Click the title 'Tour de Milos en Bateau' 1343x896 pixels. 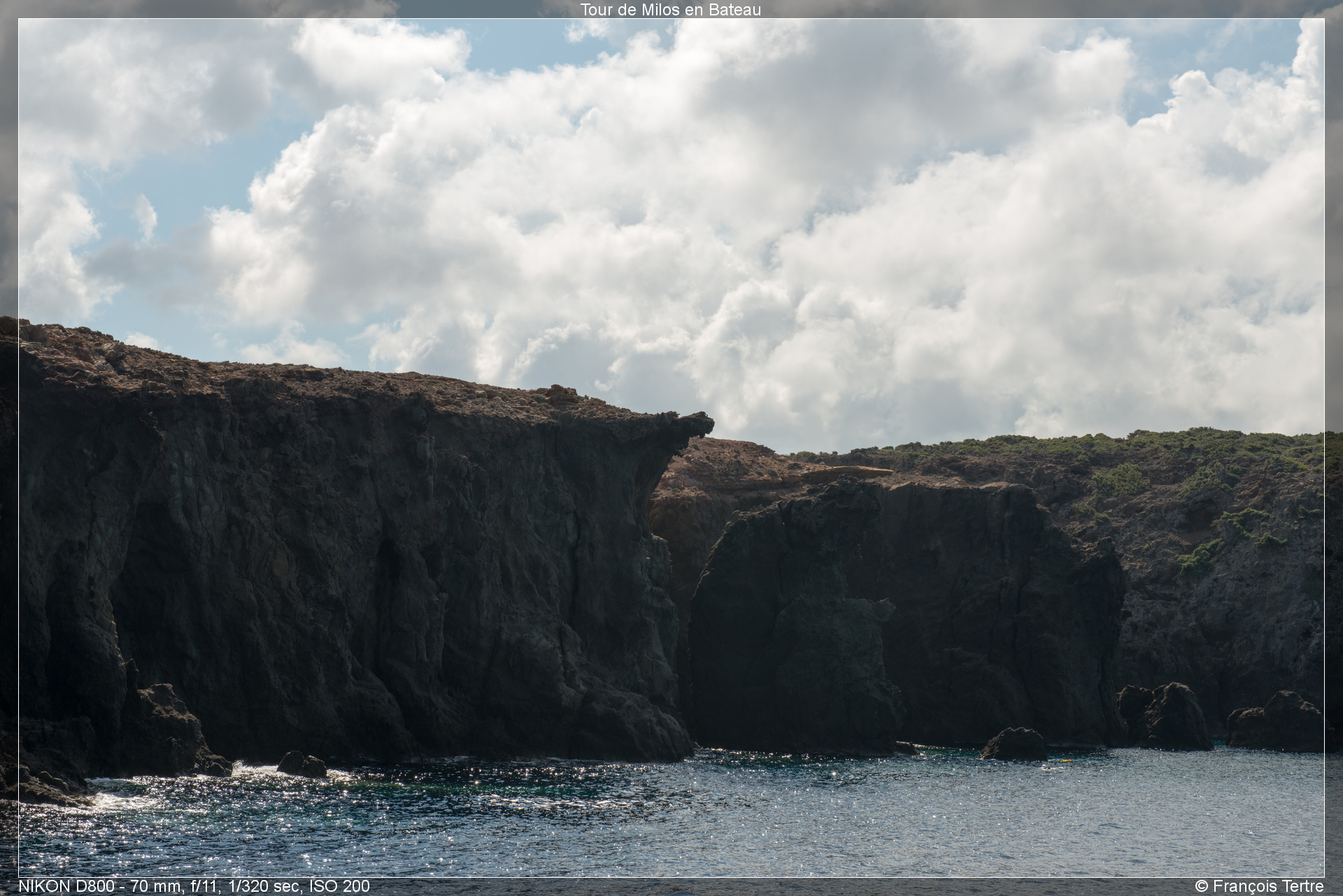coord(670,10)
